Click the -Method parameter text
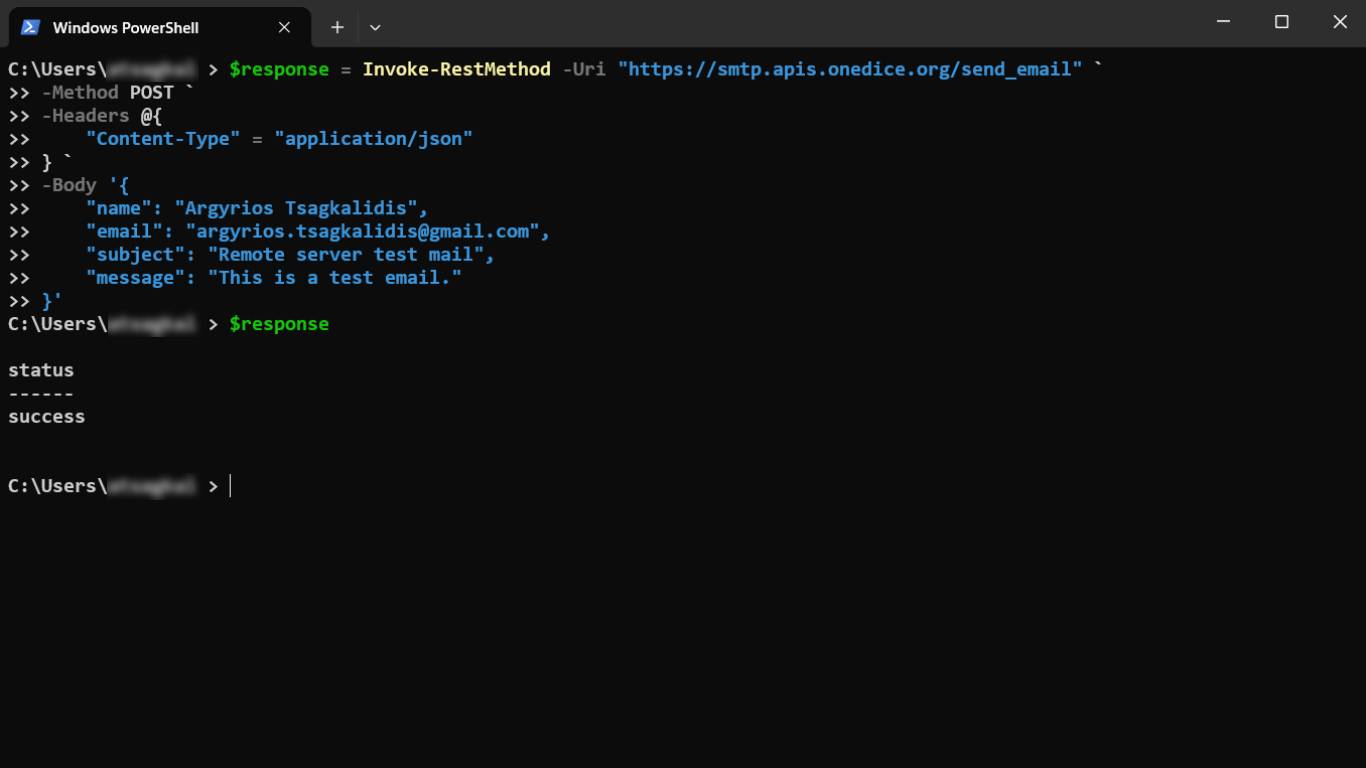This screenshot has width=1366, height=768. 79,92
